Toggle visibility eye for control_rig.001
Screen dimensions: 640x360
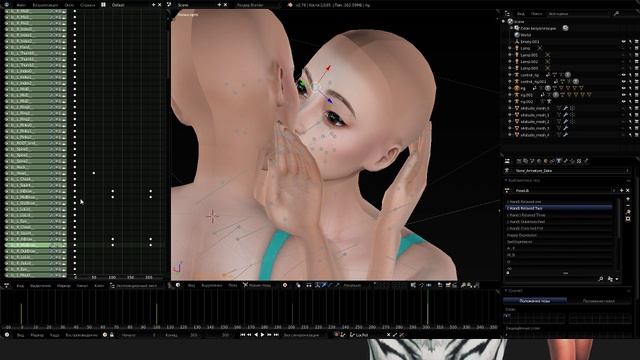click(x=624, y=82)
